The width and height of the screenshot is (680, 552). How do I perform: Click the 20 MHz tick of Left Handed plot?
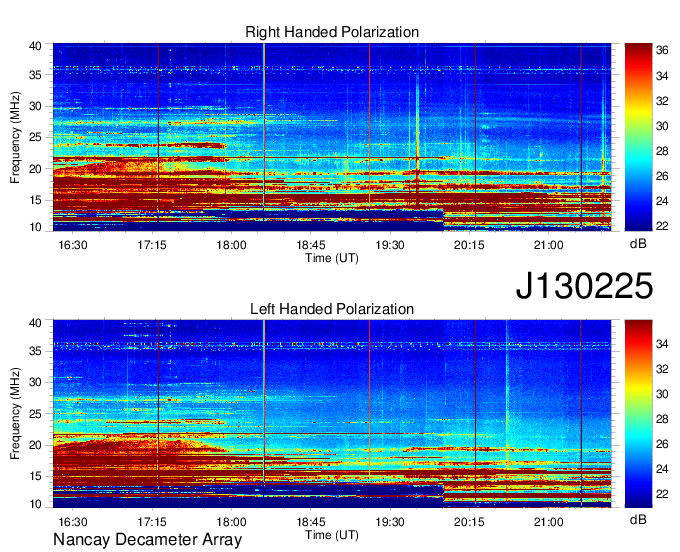pyautogui.click(x=35, y=445)
